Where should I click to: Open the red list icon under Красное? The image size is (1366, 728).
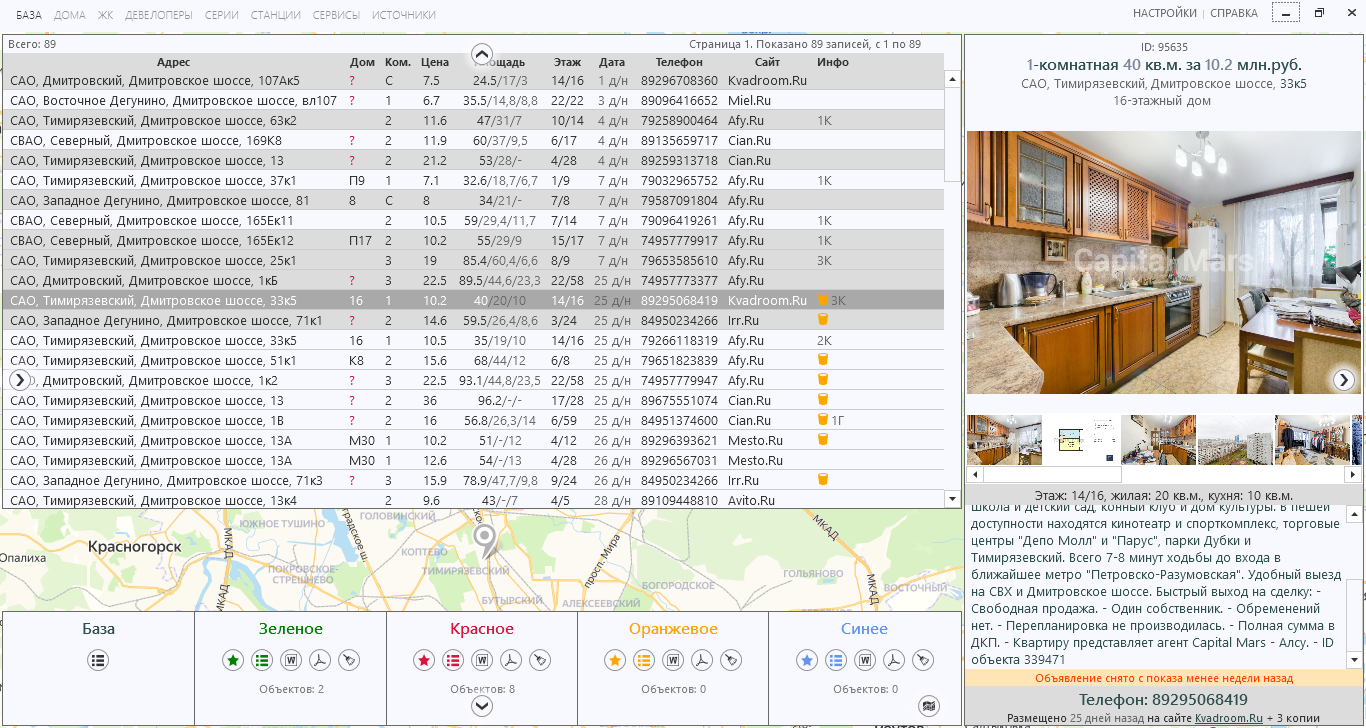(x=453, y=660)
